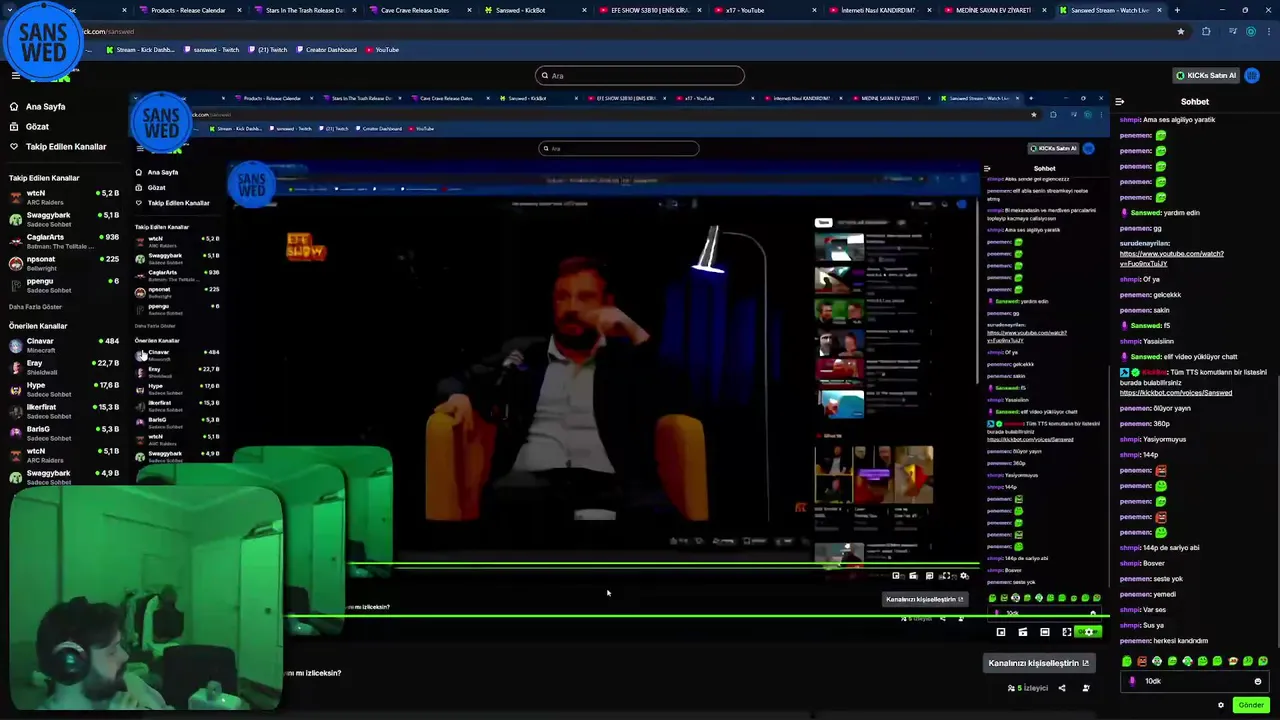1280x720 pixels.
Task: Open the (21) Twitch bookmark
Action: [267, 50]
